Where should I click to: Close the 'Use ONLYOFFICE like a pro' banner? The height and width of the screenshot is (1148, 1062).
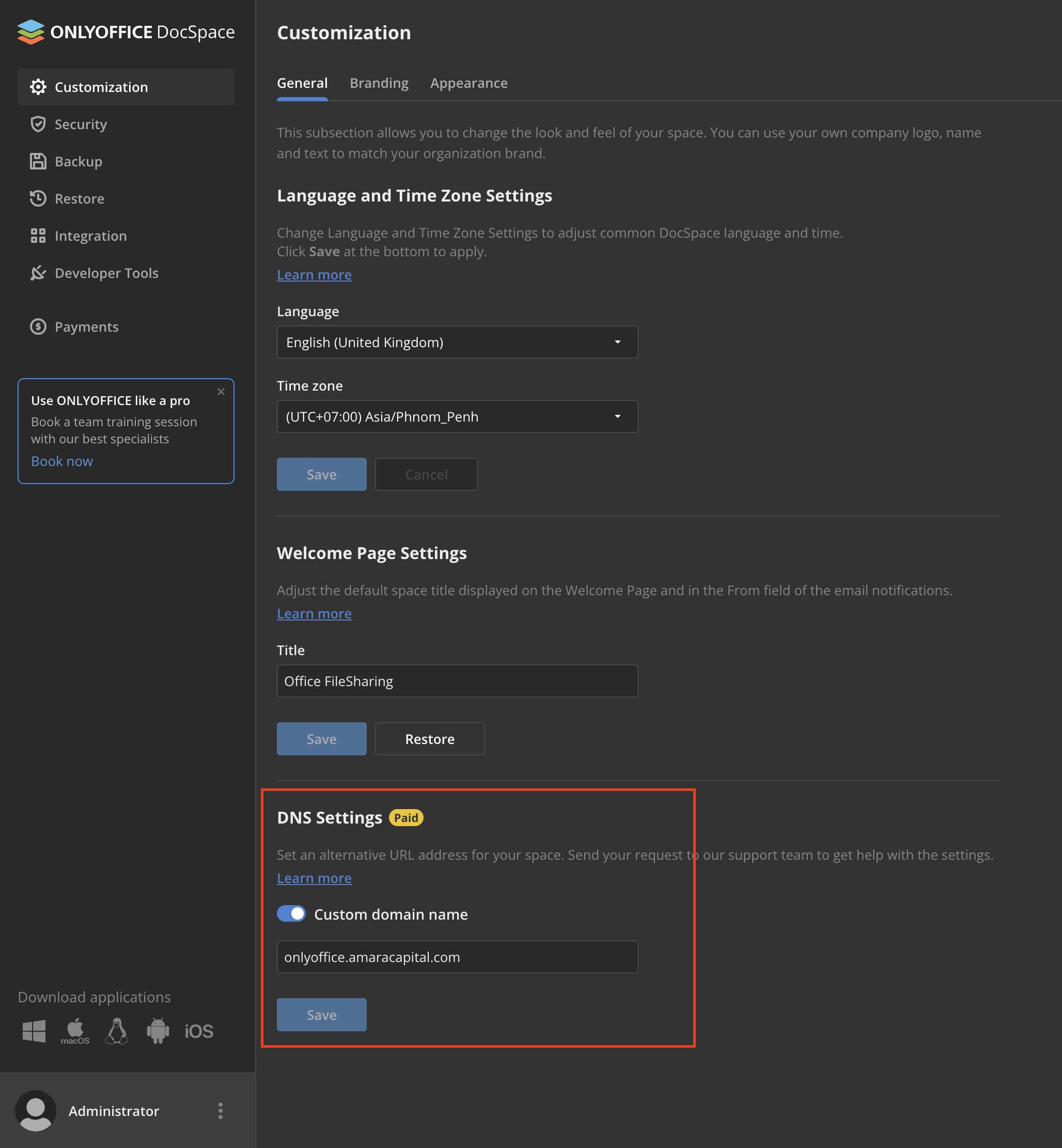[221, 392]
